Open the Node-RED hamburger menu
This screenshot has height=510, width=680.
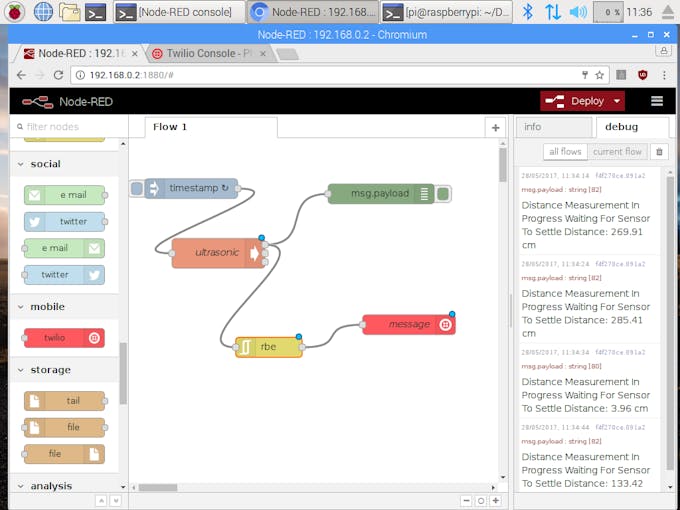657,101
